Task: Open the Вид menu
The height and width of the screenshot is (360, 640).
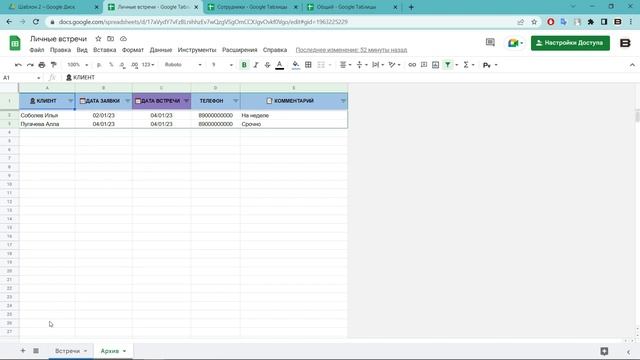Action: click(x=82, y=50)
